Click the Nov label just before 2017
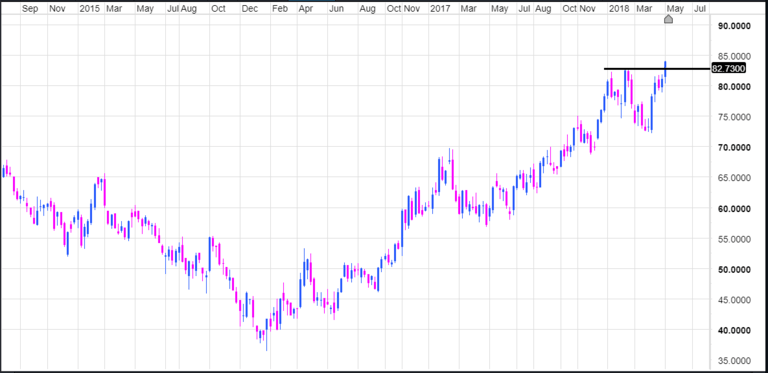Screen dimensions: 768x373 [412, 9]
